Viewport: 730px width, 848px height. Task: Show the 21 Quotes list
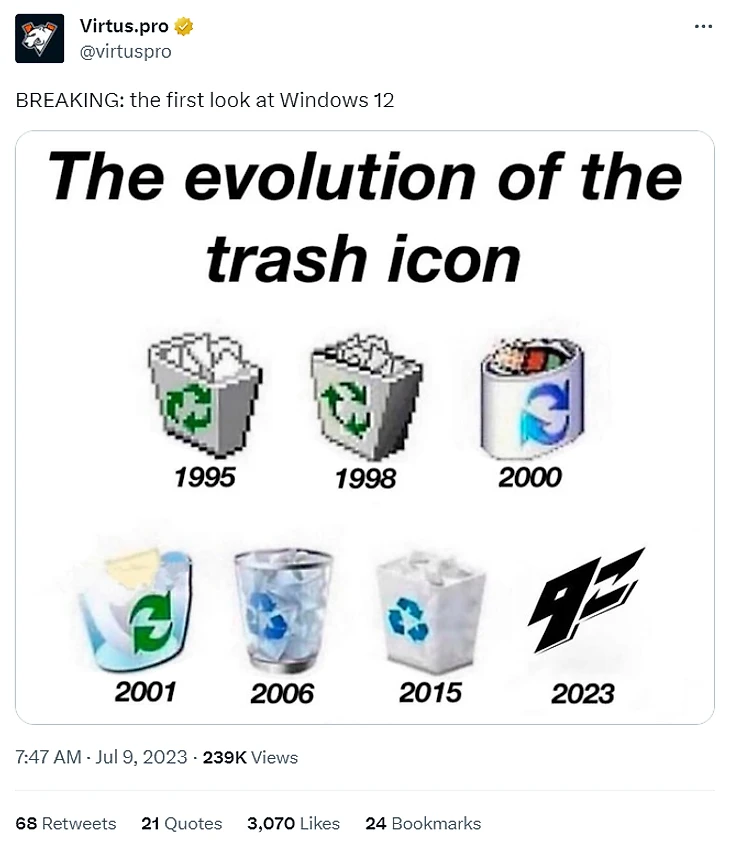pyautogui.click(x=182, y=823)
